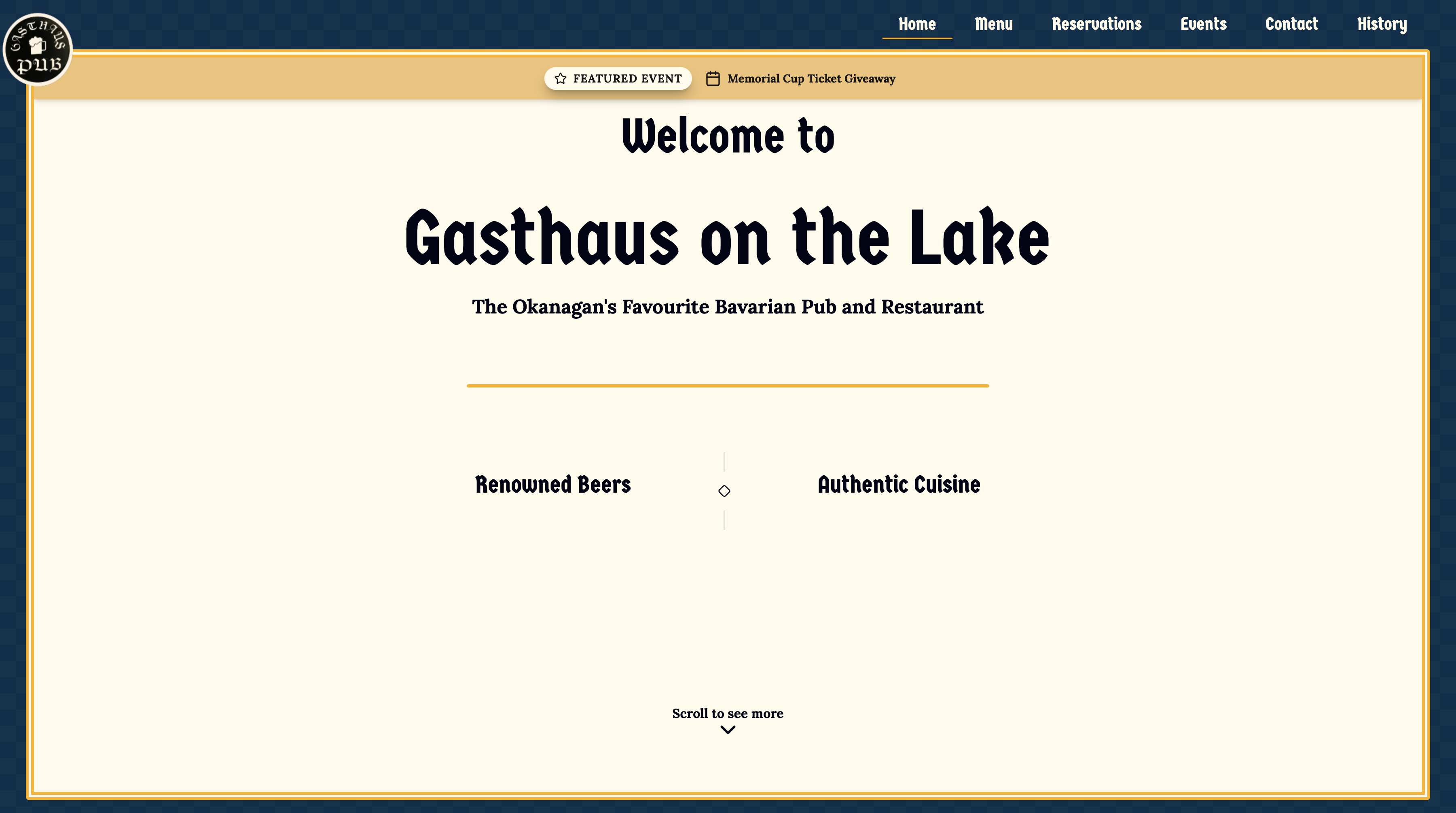This screenshot has height=813, width=1456.
Task: Open the Events section
Action: click(1203, 24)
